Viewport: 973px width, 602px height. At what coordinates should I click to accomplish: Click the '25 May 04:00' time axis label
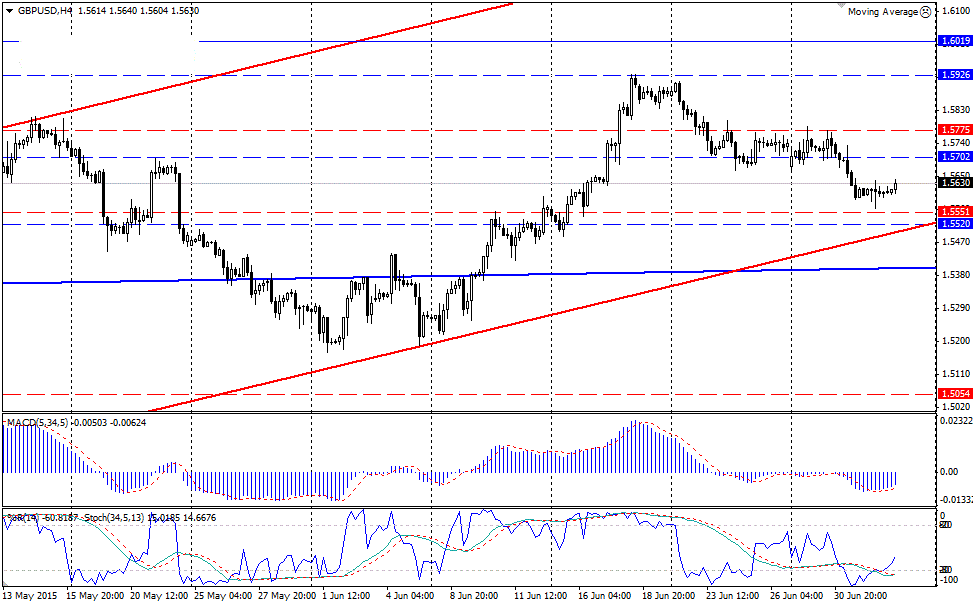pos(222,596)
